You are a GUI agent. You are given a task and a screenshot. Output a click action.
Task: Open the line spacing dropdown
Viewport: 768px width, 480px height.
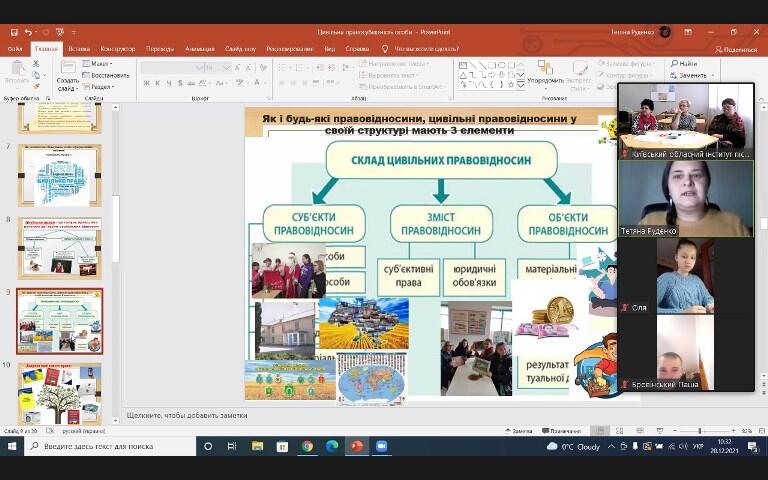pyautogui.click(x=347, y=68)
